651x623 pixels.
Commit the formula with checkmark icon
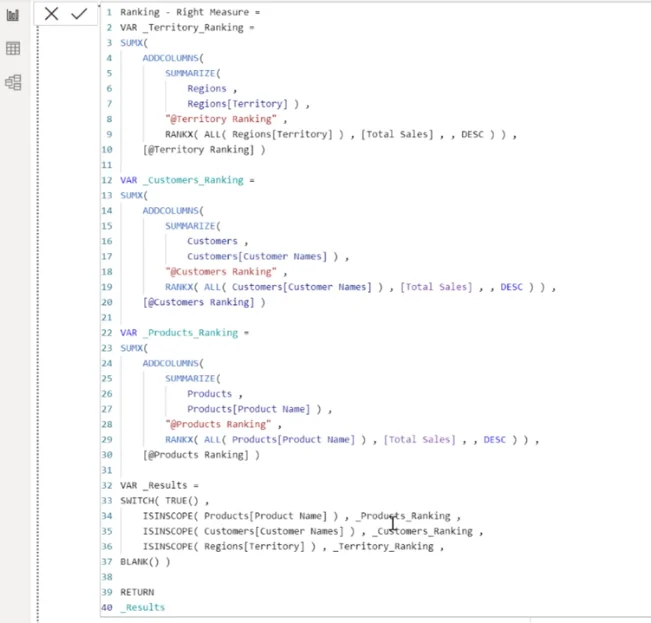click(x=79, y=14)
